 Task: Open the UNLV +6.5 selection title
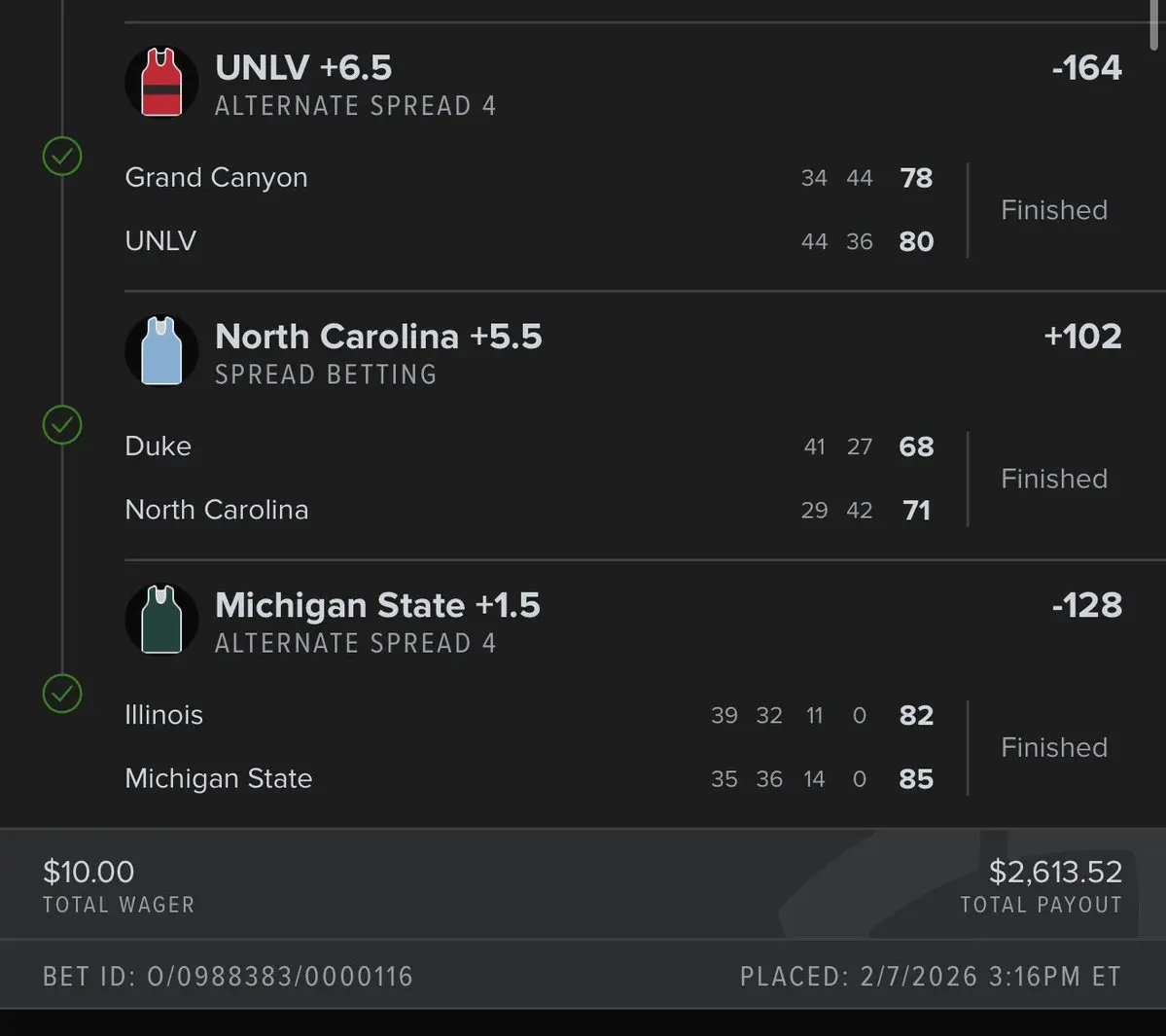303,68
